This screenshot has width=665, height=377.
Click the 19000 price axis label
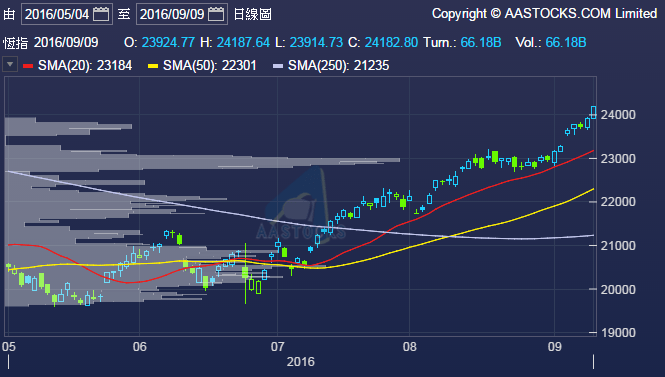point(618,333)
